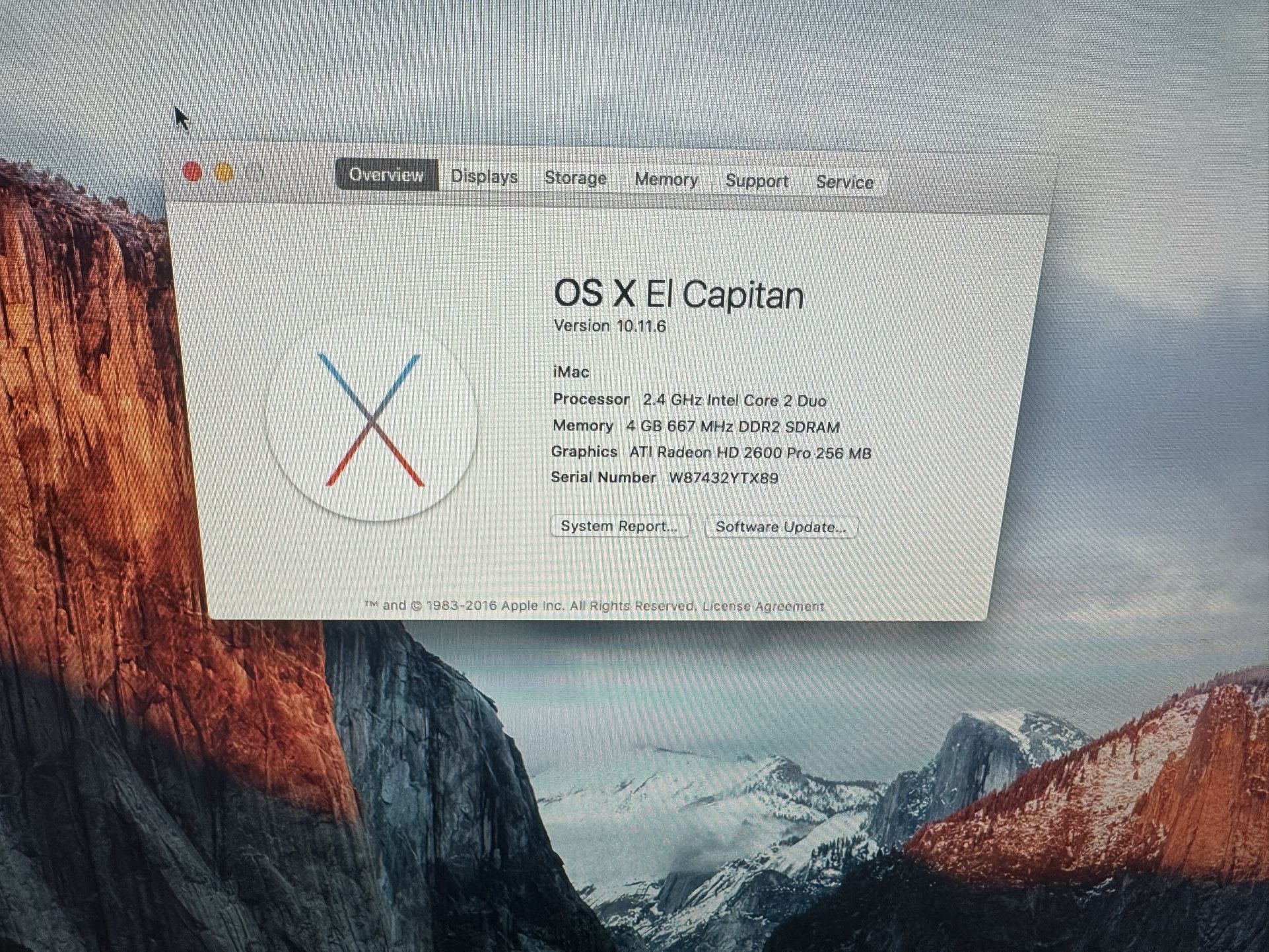Open the License Agreement link
Viewport: 1269px width, 952px height.
[763, 606]
